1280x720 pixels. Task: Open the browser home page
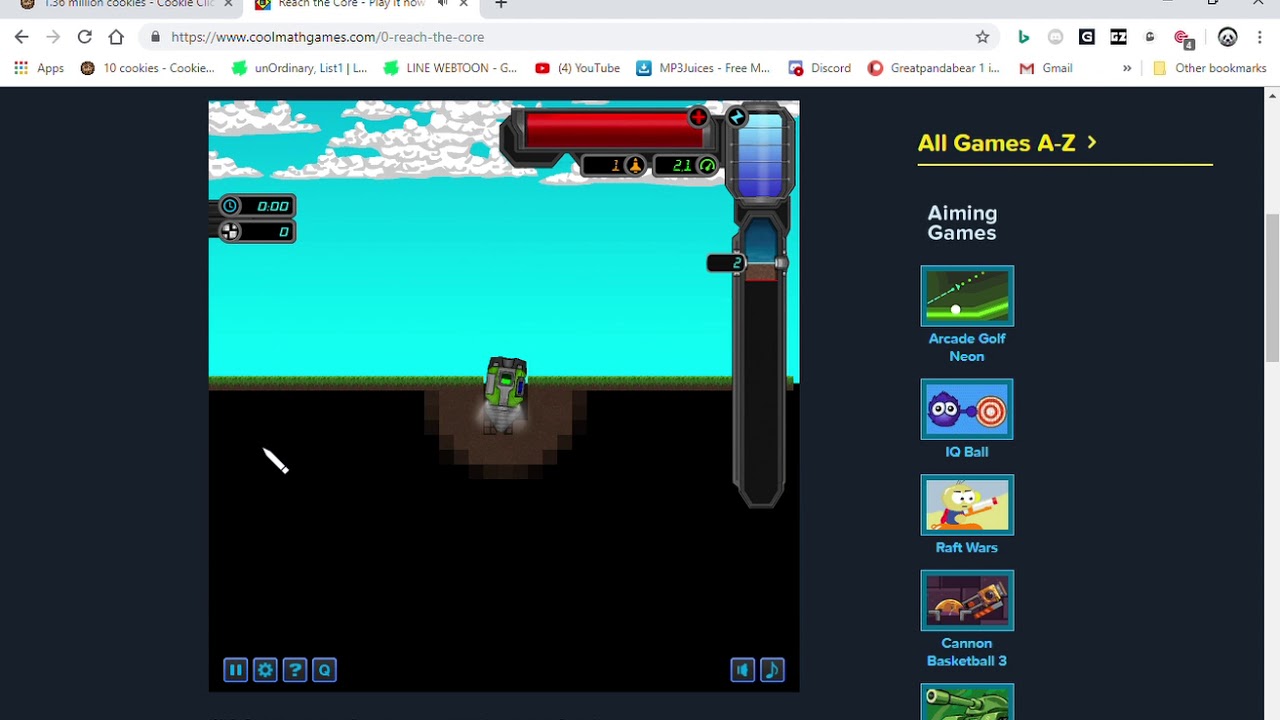pos(116,37)
